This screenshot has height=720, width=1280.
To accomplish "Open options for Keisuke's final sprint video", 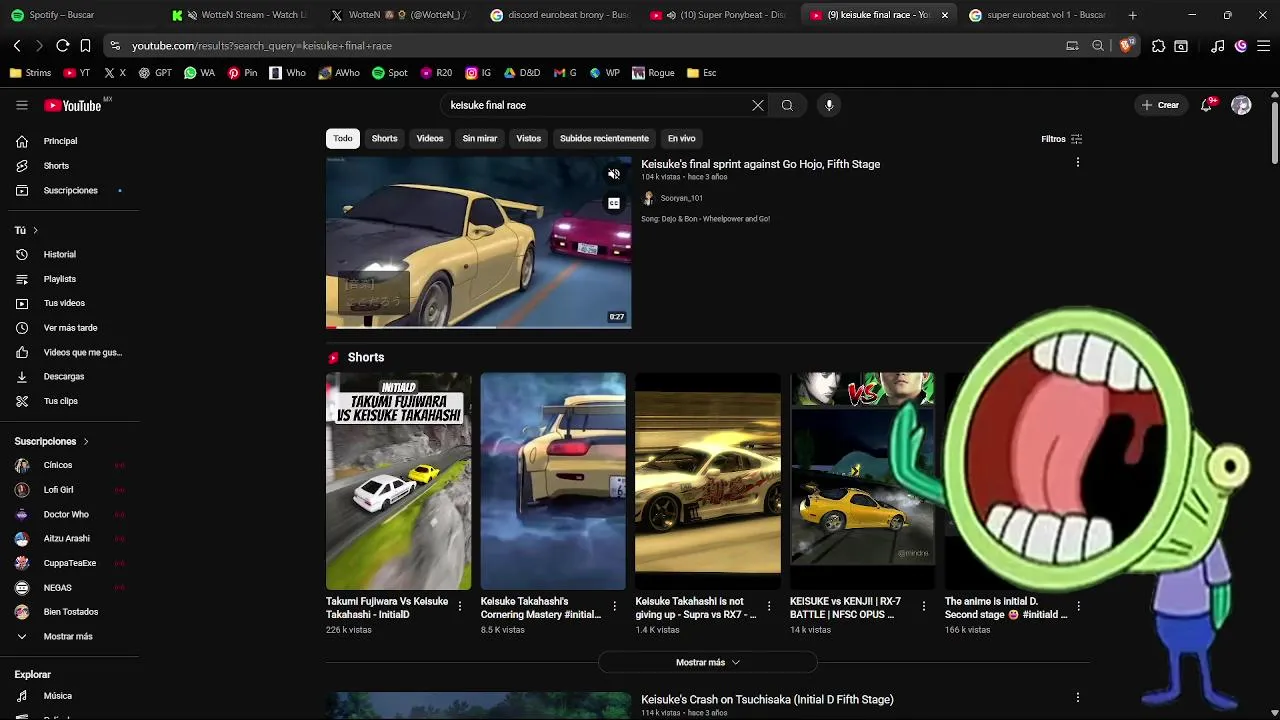I will [x=1077, y=162].
